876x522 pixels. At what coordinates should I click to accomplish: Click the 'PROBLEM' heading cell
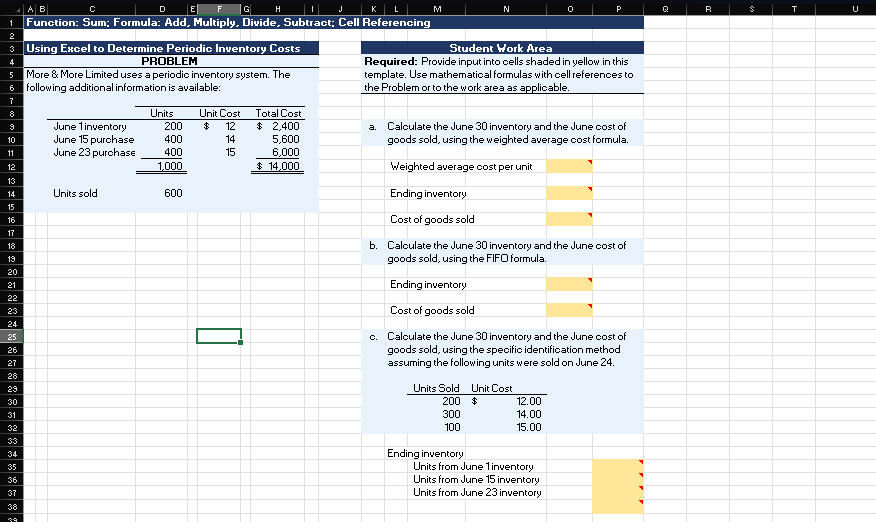[171, 61]
